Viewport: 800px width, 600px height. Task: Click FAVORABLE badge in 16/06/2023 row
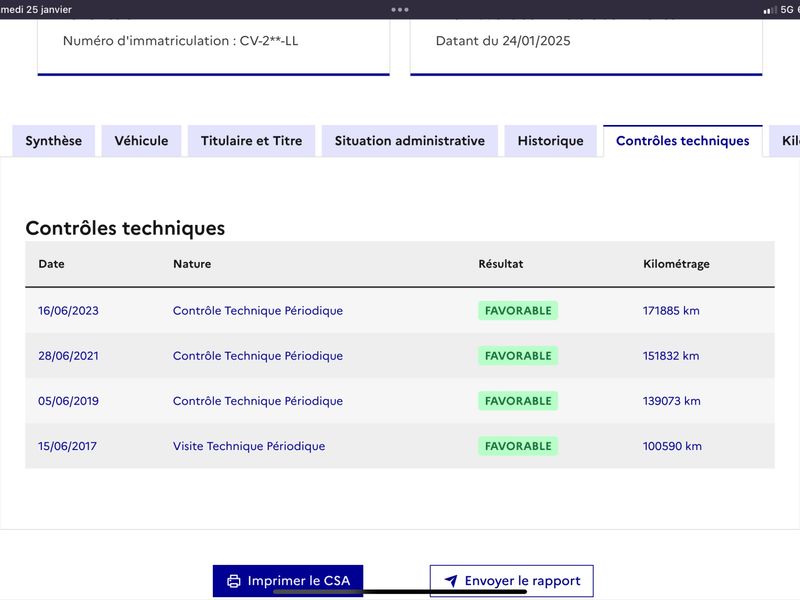coord(518,311)
